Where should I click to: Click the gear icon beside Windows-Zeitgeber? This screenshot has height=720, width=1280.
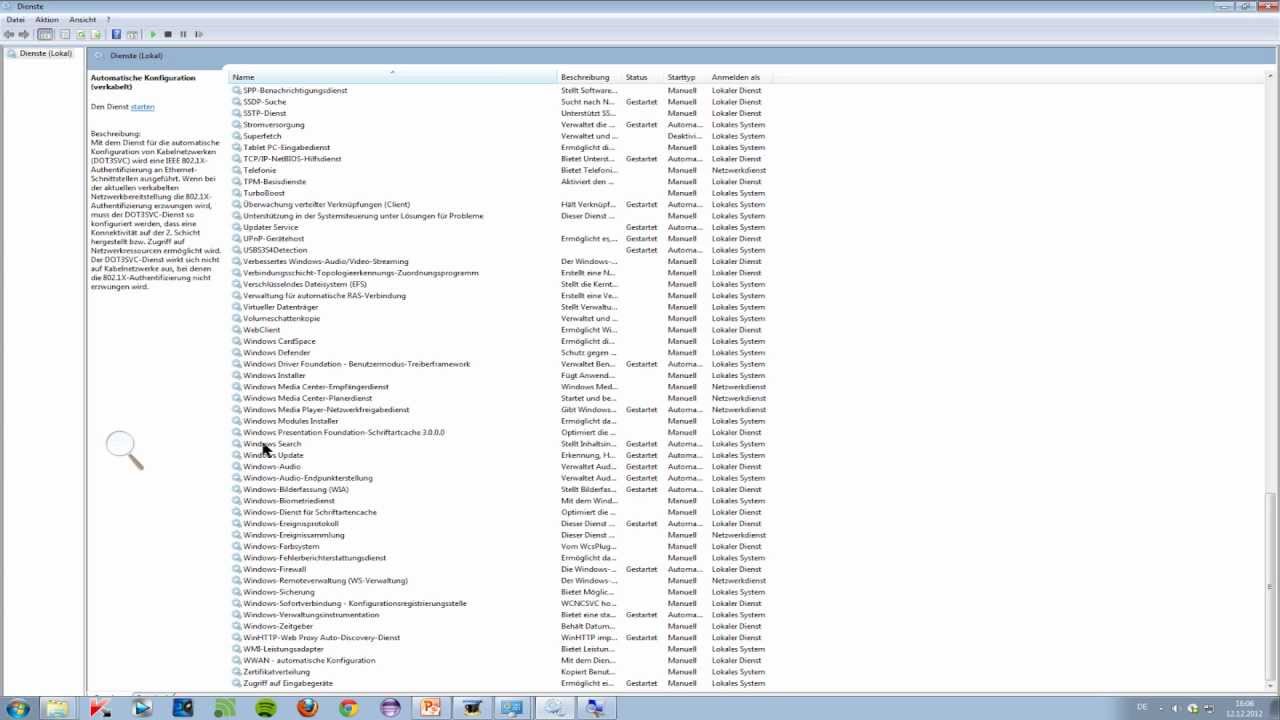(x=237, y=626)
